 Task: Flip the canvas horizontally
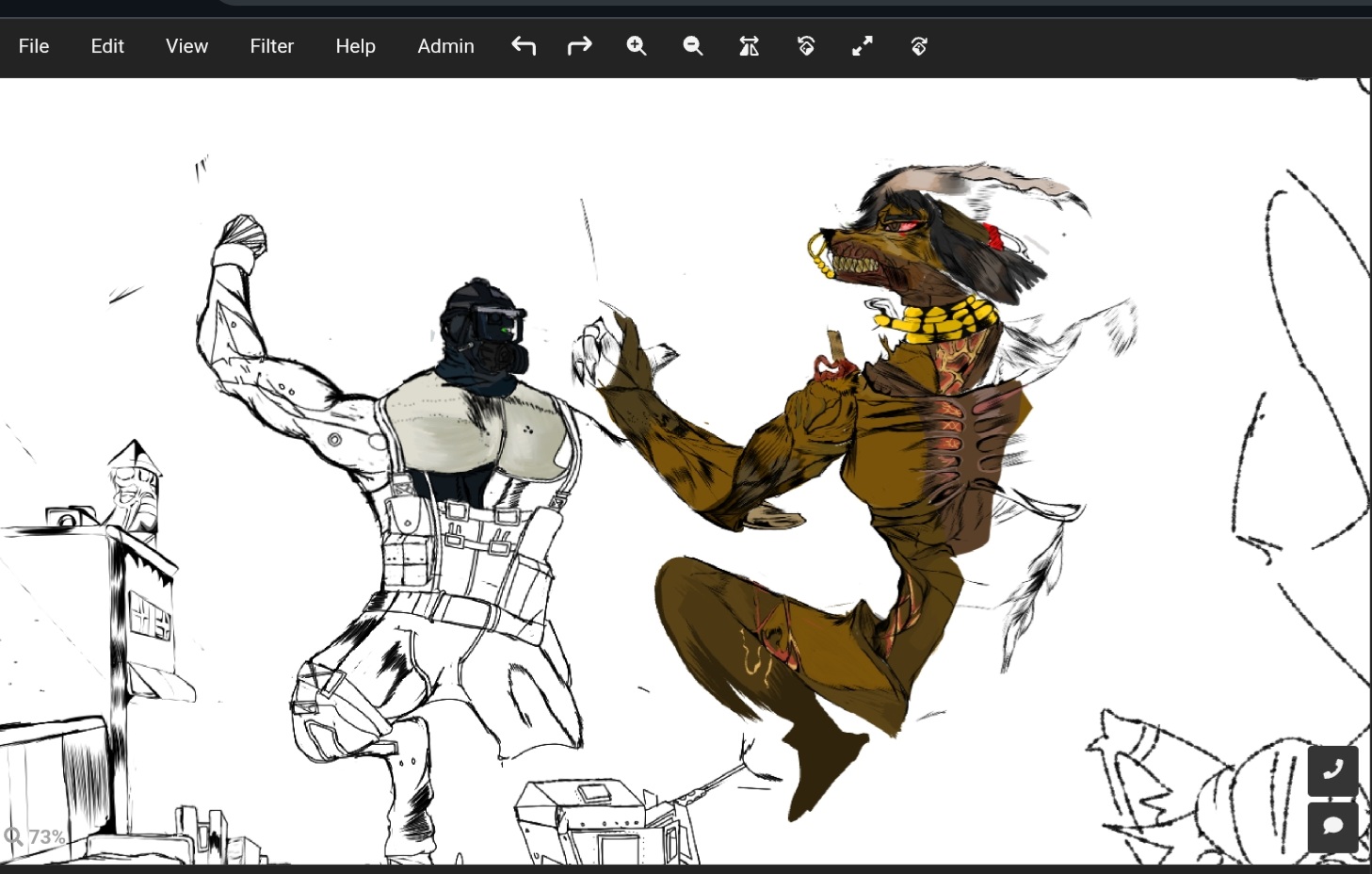(750, 46)
